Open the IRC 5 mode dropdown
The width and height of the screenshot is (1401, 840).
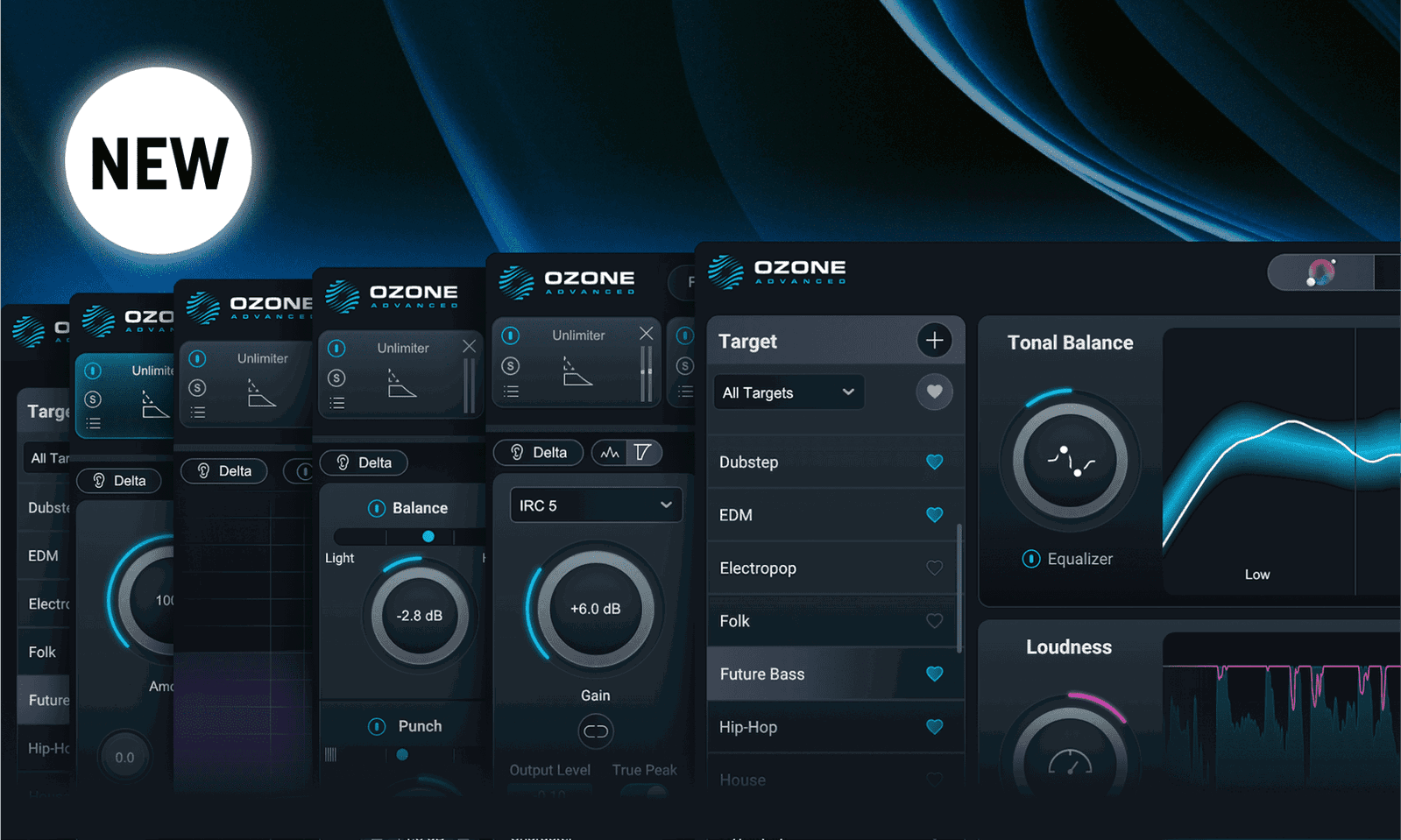click(596, 505)
